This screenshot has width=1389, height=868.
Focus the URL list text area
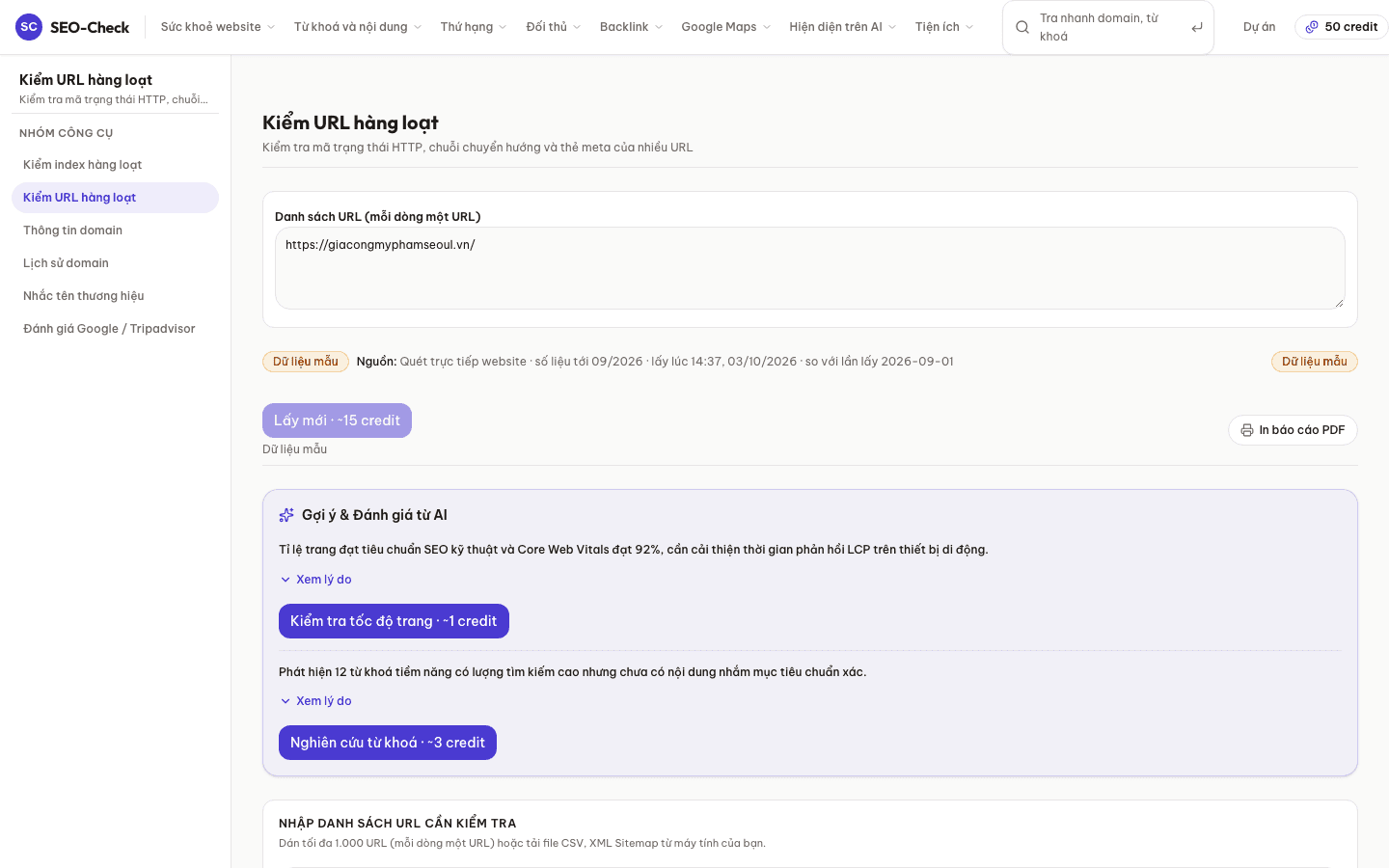pos(810,268)
